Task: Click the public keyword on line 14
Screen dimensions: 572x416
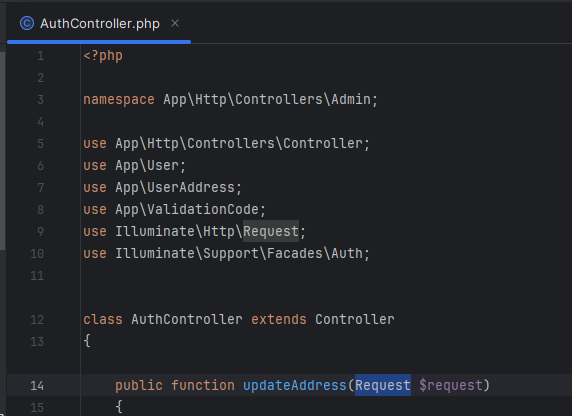Action: click(x=139, y=385)
